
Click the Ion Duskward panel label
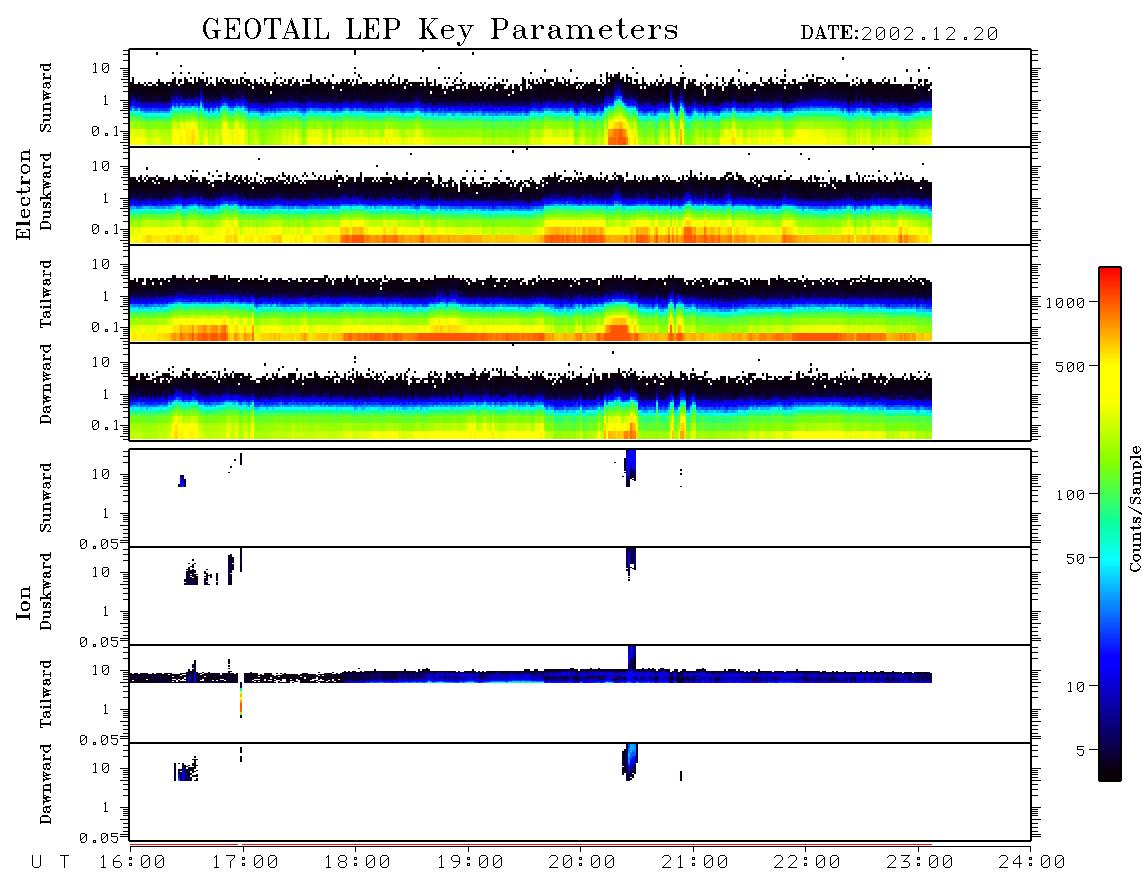coord(46,591)
